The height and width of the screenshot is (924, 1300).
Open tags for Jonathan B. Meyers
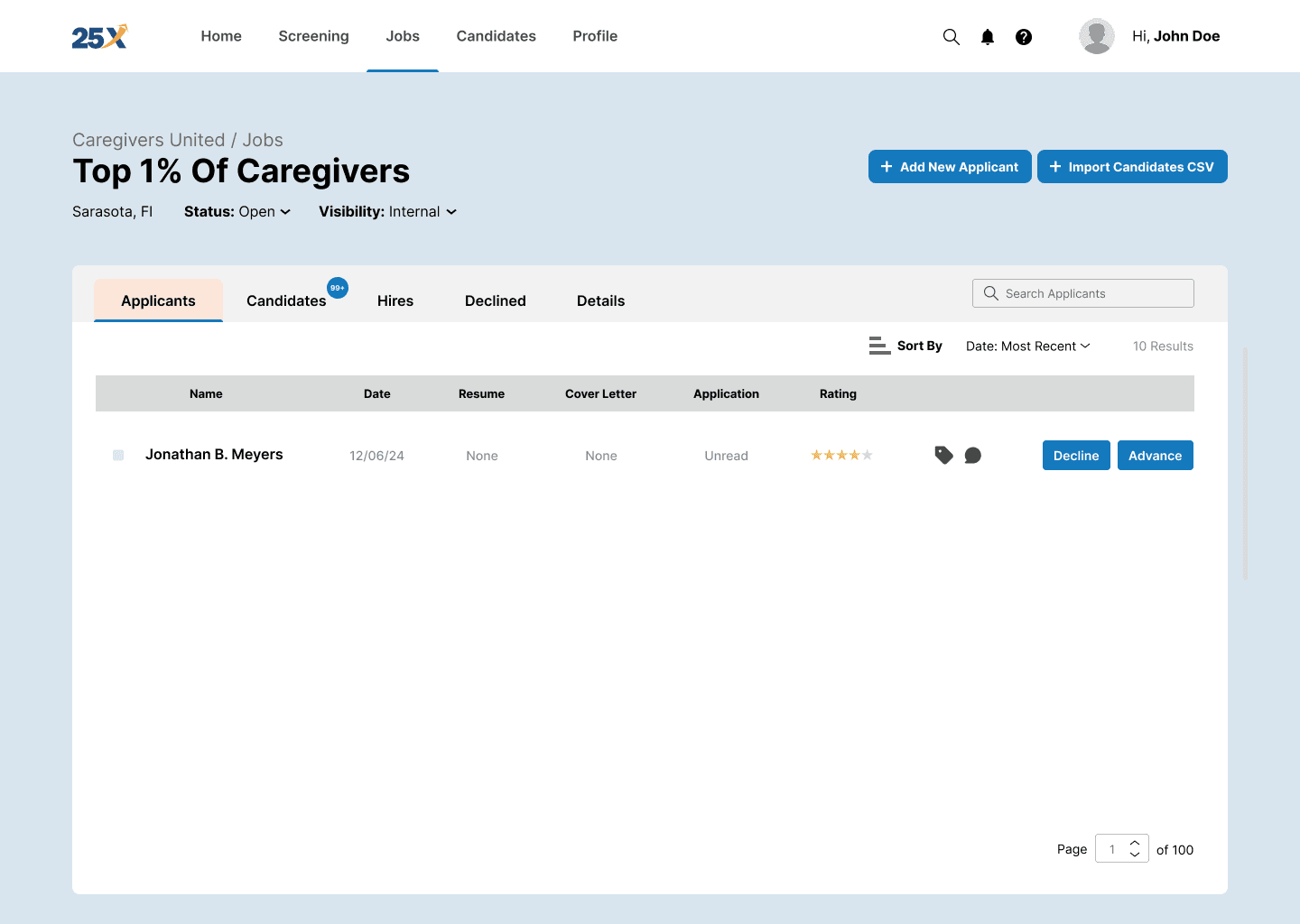tap(943, 455)
